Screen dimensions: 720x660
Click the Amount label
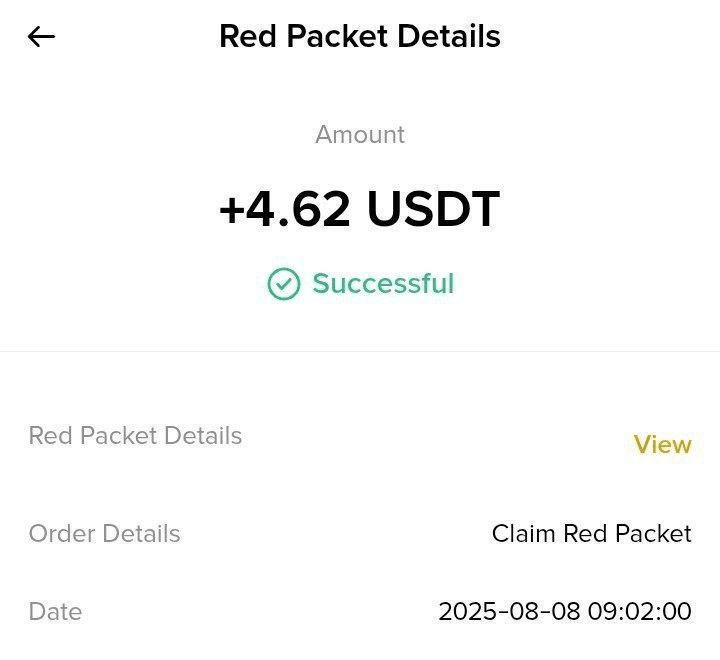pos(360,135)
